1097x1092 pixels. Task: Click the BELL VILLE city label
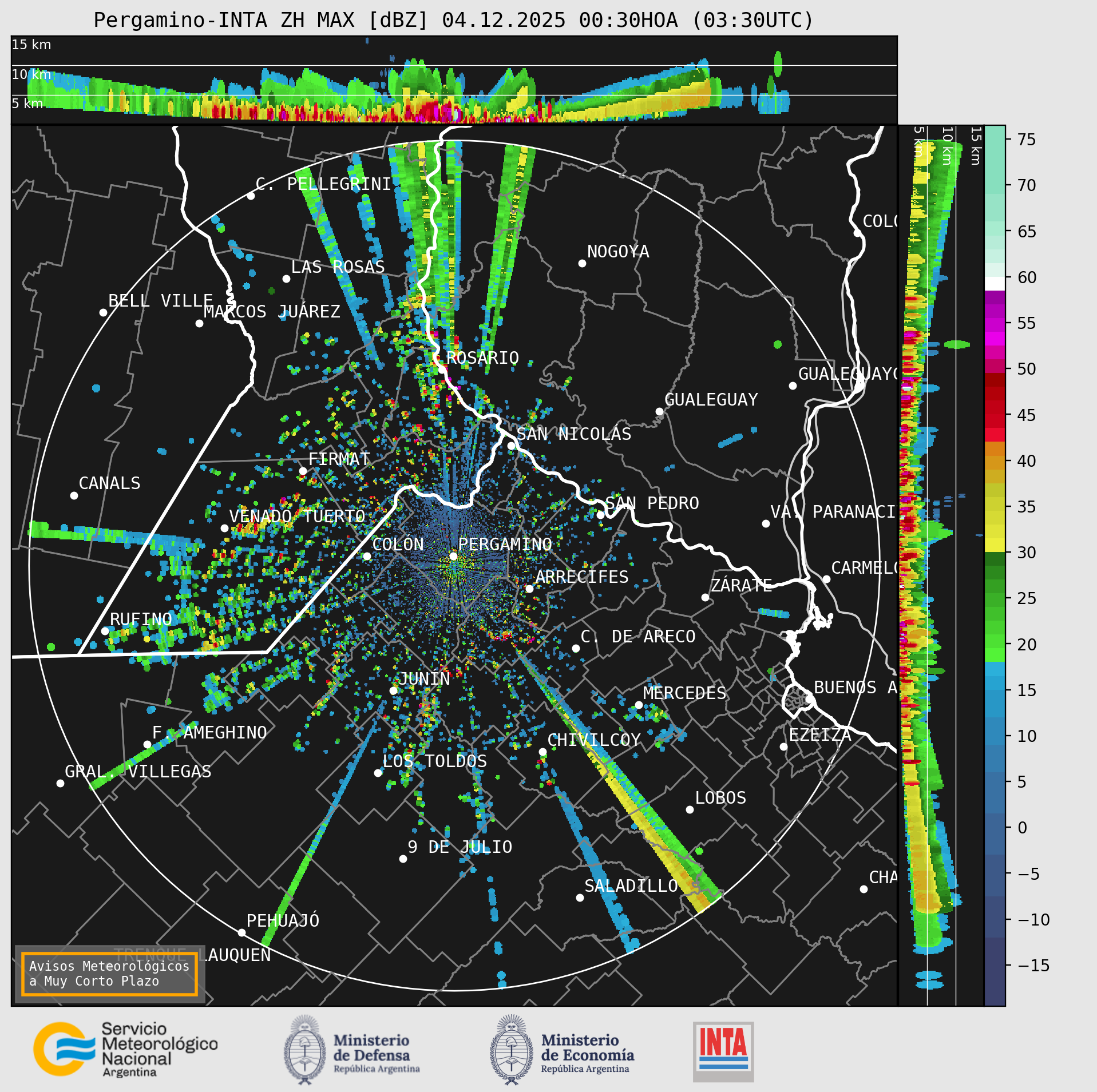point(160,301)
